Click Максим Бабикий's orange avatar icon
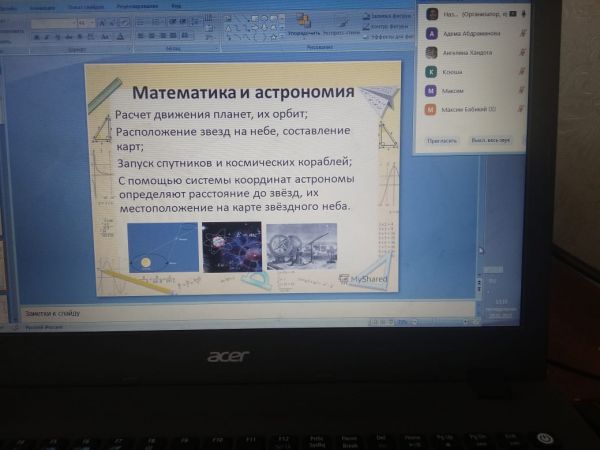Screen dimensions: 600x450 [431, 108]
